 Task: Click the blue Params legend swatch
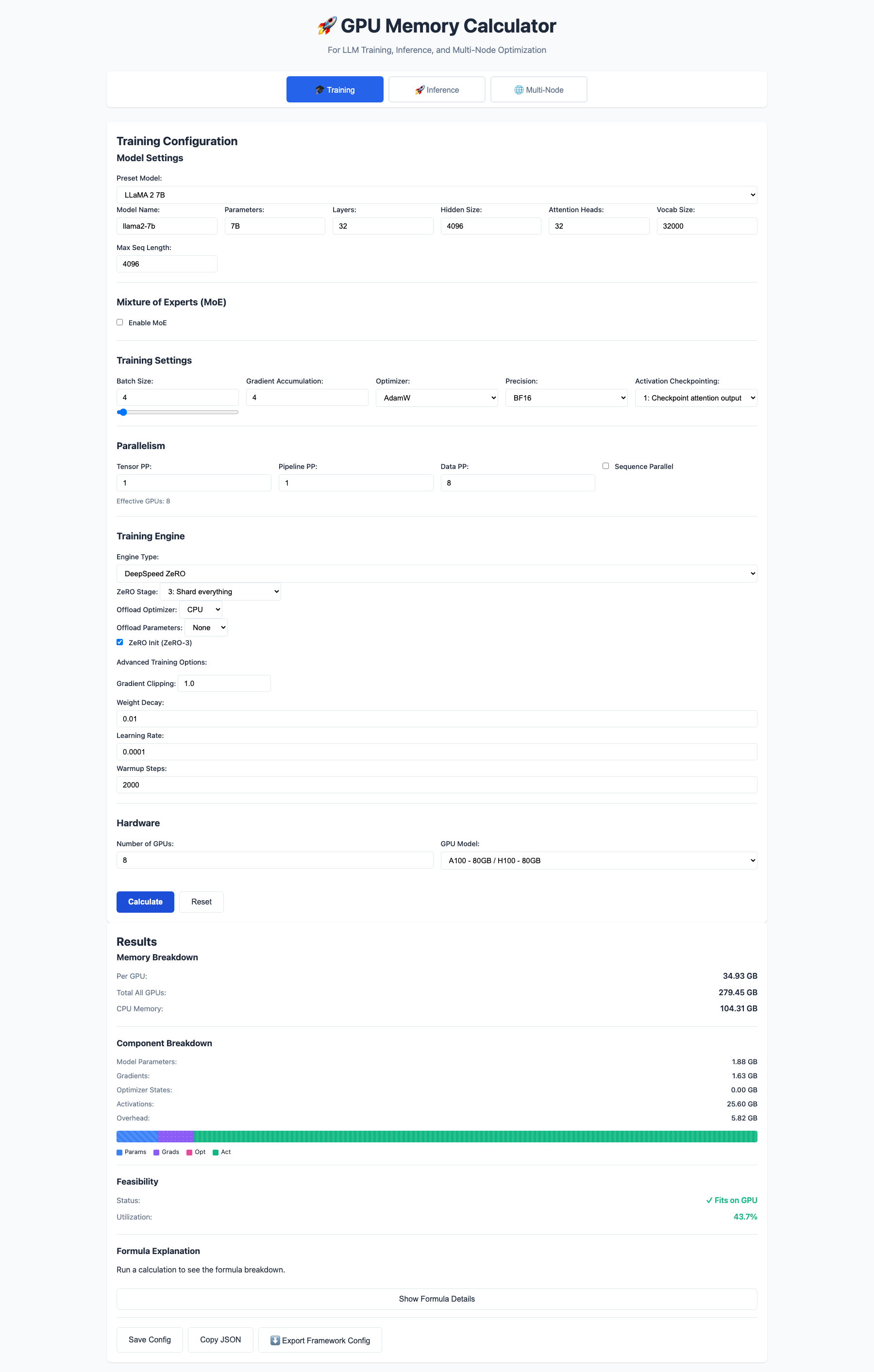(119, 1153)
